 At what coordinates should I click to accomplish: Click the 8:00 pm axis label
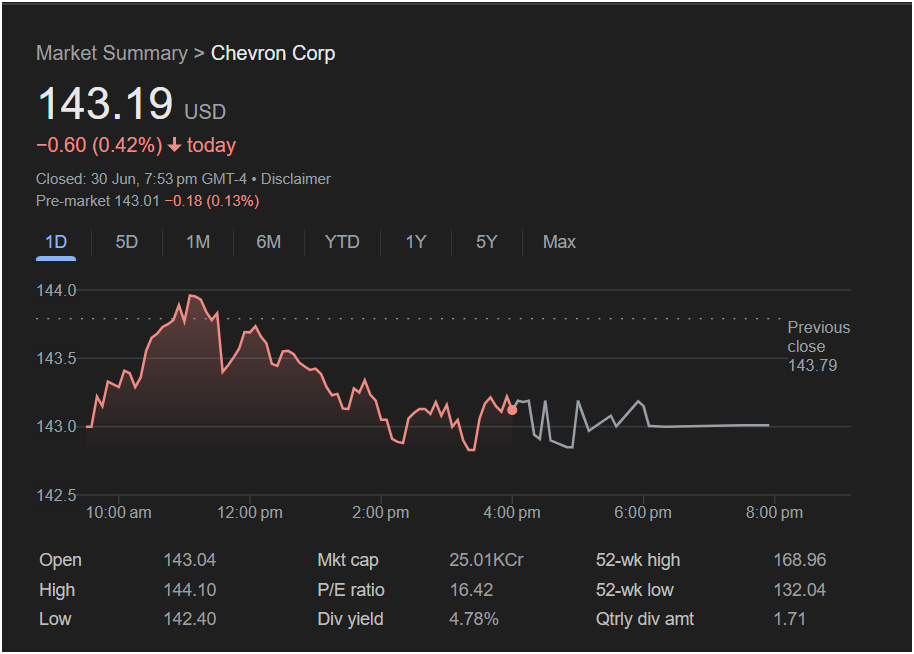[x=774, y=513]
